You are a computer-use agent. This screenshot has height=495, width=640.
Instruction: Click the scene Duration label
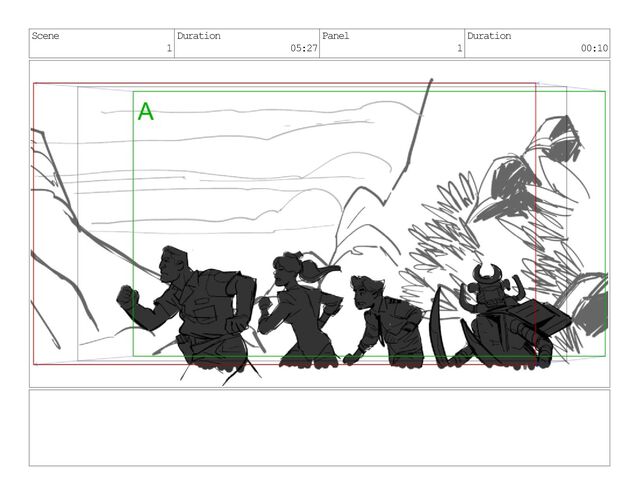[198, 36]
